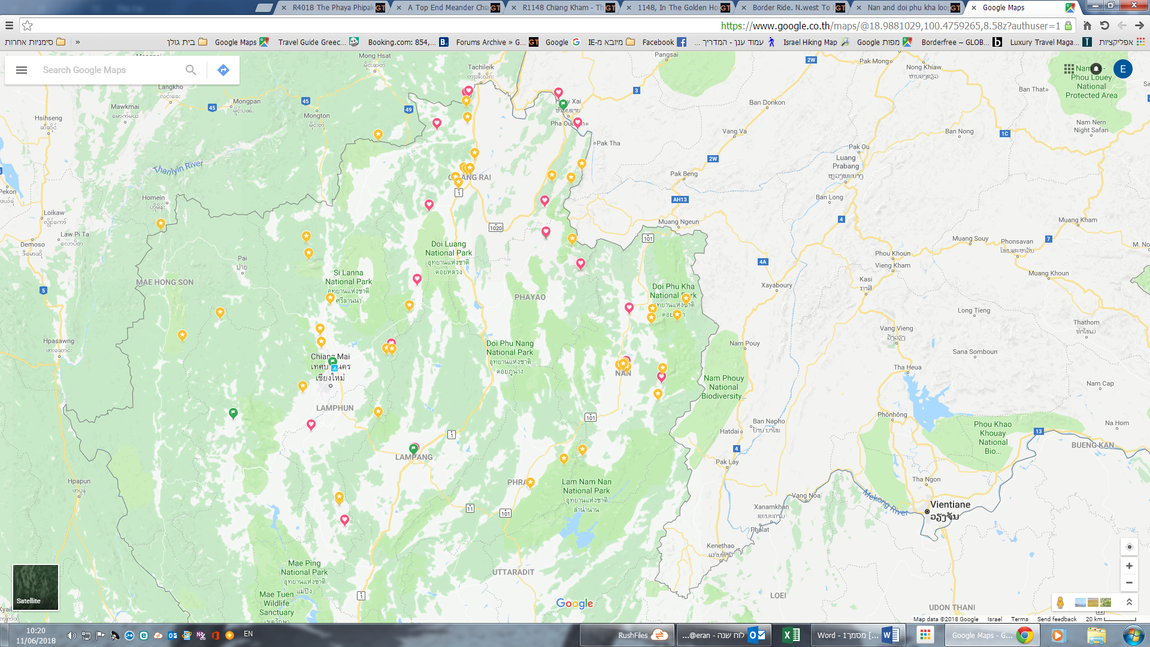This screenshot has height=647, width=1150.
Task: Switch the map to Satellite view
Action: 34,588
